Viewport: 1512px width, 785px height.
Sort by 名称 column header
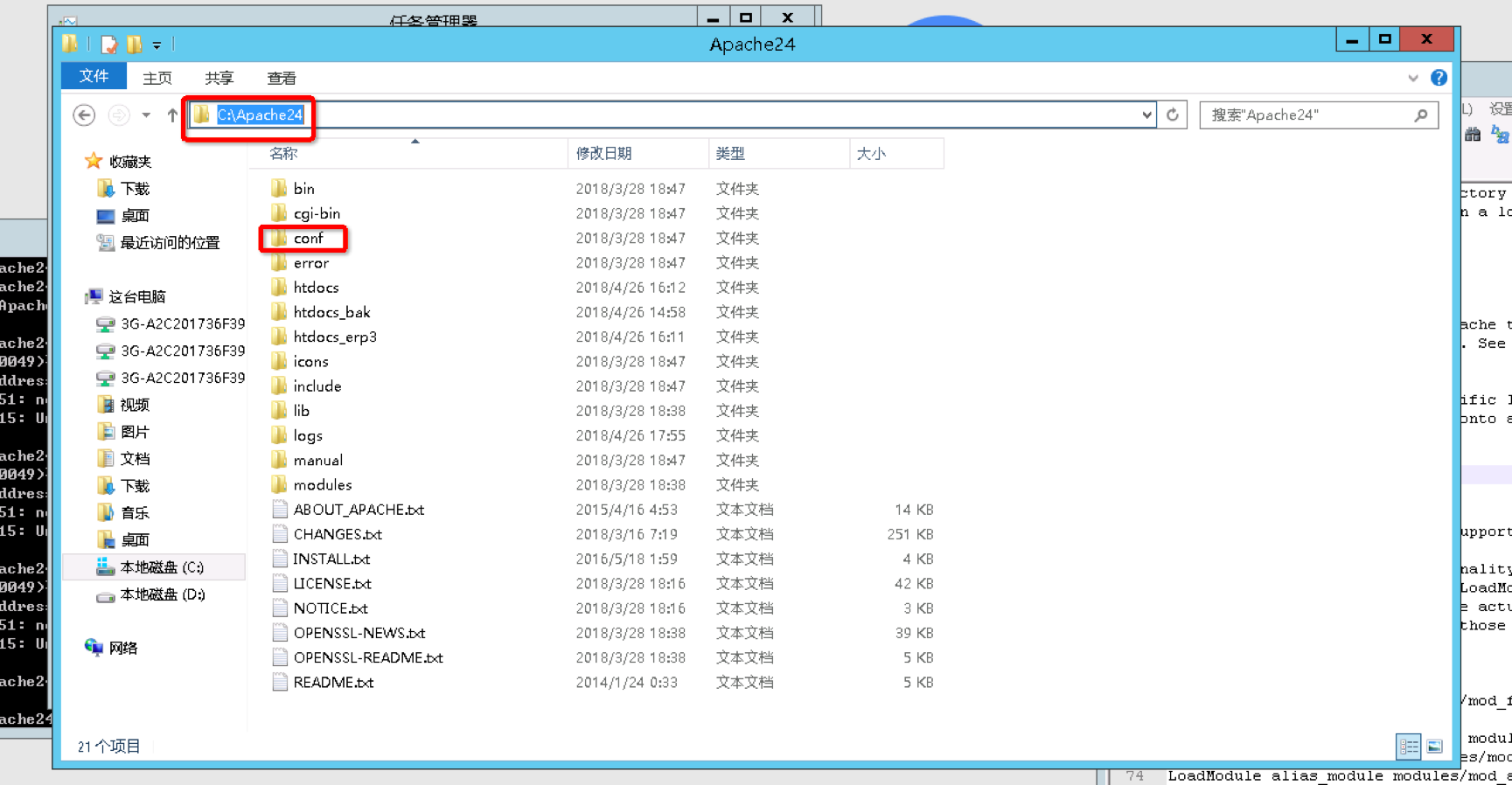[x=284, y=153]
